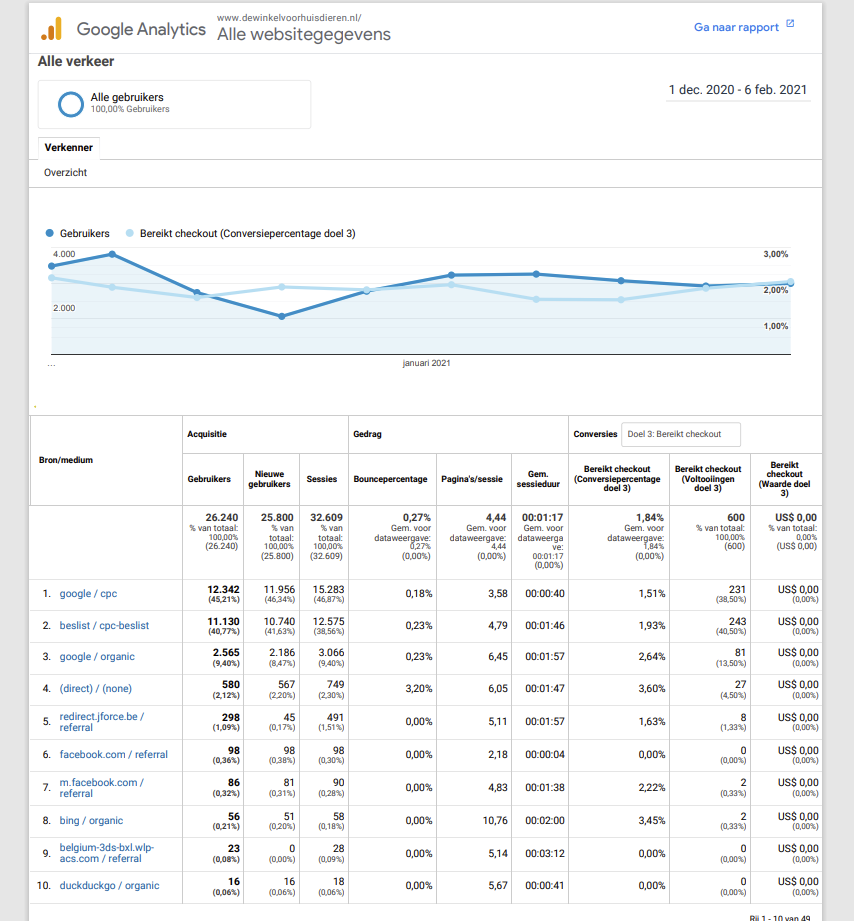The height and width of the screenshot is (921, 854).
Task: Click the 2,64% conversion rate for google / organic
Action: click(x=652, y=657)
